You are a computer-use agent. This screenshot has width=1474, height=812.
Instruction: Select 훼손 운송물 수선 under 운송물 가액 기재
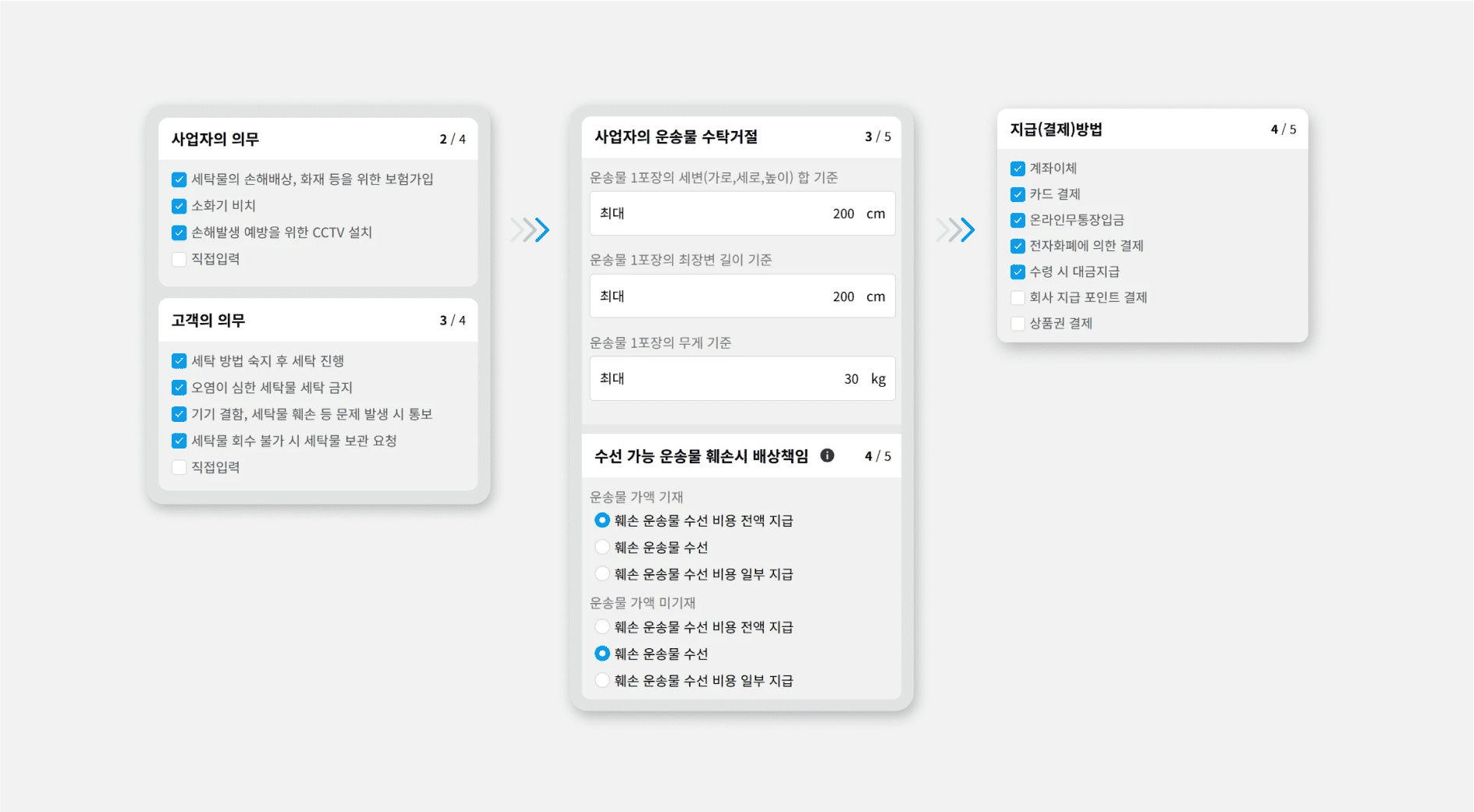point(602,547)
